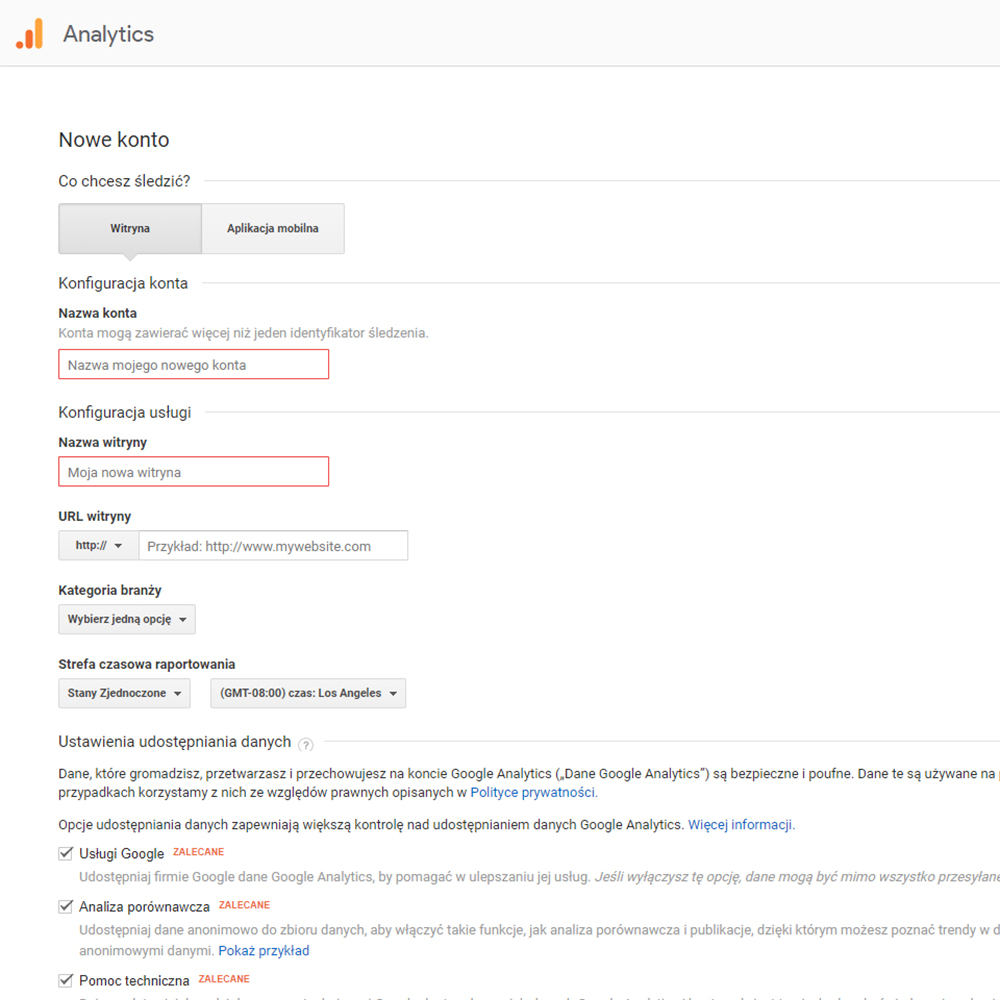Click the Nazwa witryny input field
Screen dimensions: 1000x1000
tap(193, 471)
